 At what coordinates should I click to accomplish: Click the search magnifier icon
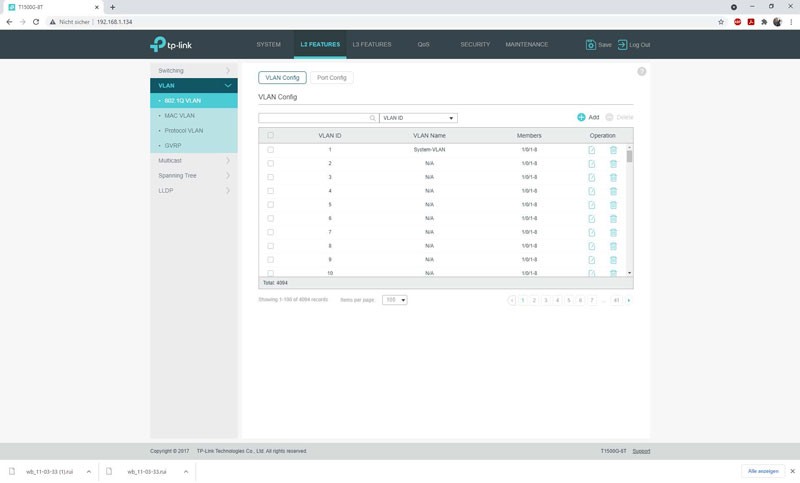coord(373,118)
